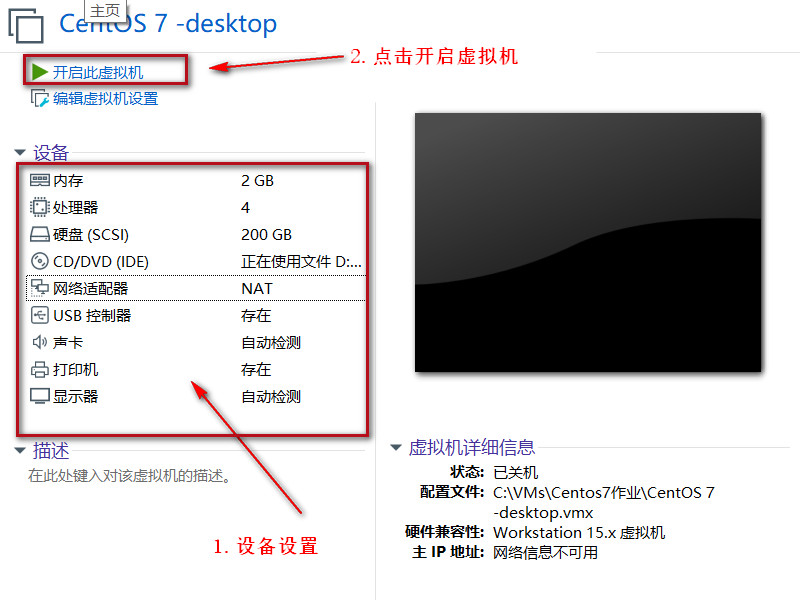Select the 处理器 device row label
This screenshot has width=800, height=600.
coord(76,208)
